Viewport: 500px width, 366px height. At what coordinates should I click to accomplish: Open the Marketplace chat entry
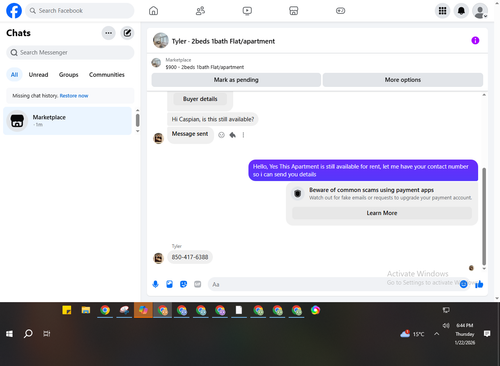67,121
